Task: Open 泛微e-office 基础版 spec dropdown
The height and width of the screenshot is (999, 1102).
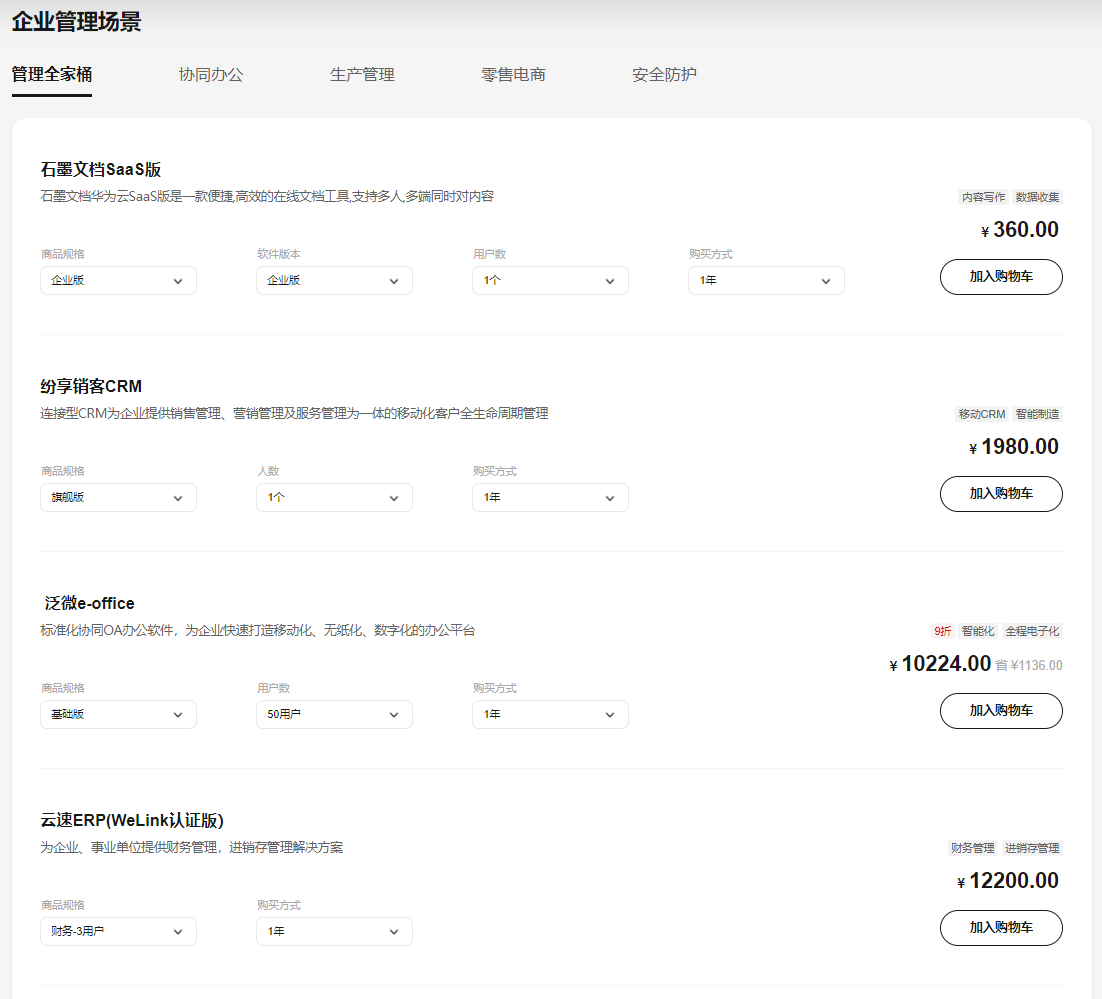Action: click(x=118, y=714)
